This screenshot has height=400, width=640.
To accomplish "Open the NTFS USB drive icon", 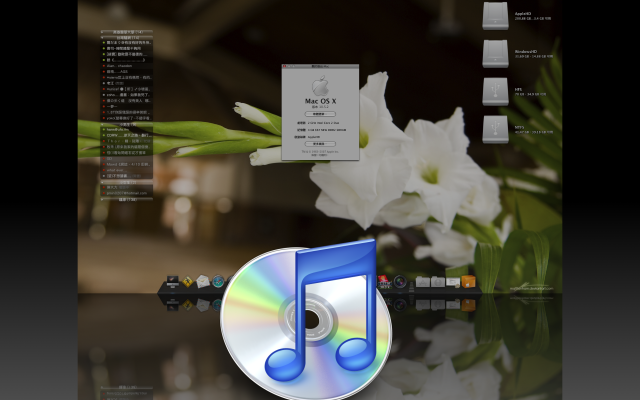I will (x=495, y=129).
